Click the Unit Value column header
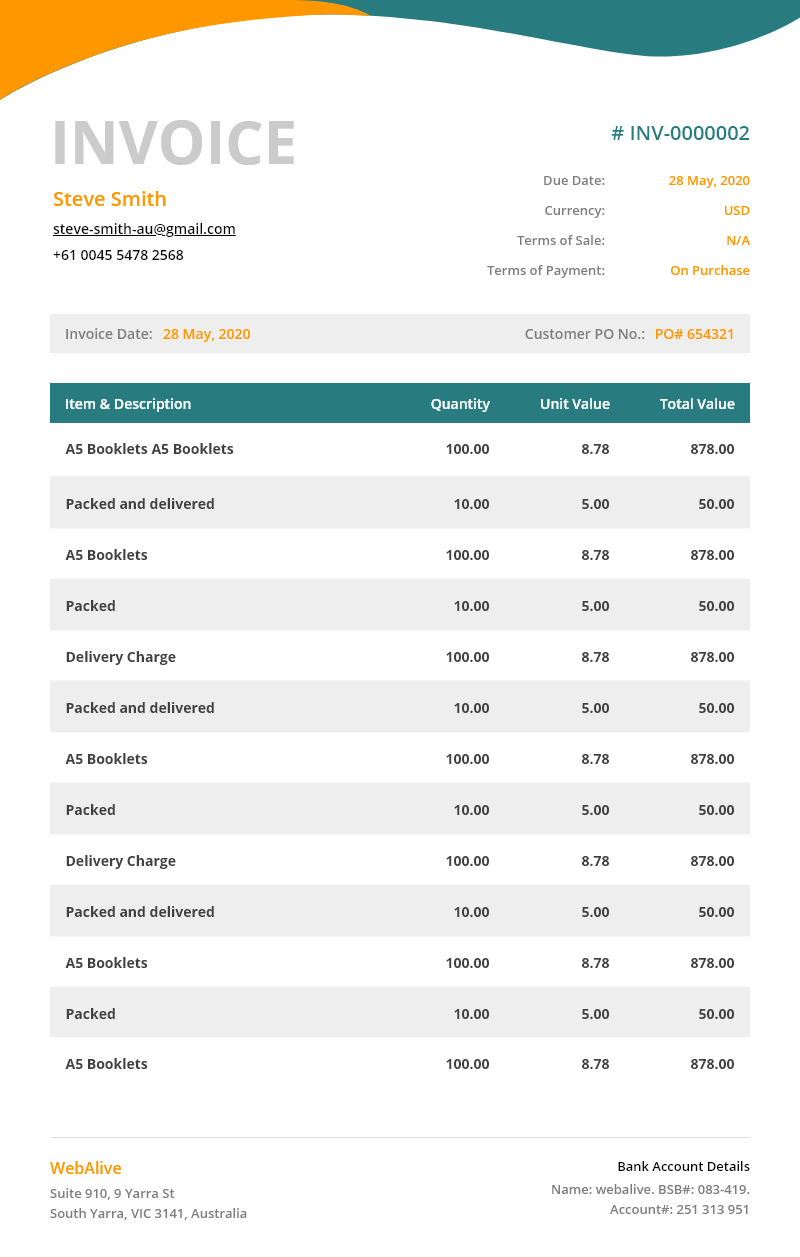This screenshot has width=800, height=1257. pyautogui.click(x=574, y=404)
